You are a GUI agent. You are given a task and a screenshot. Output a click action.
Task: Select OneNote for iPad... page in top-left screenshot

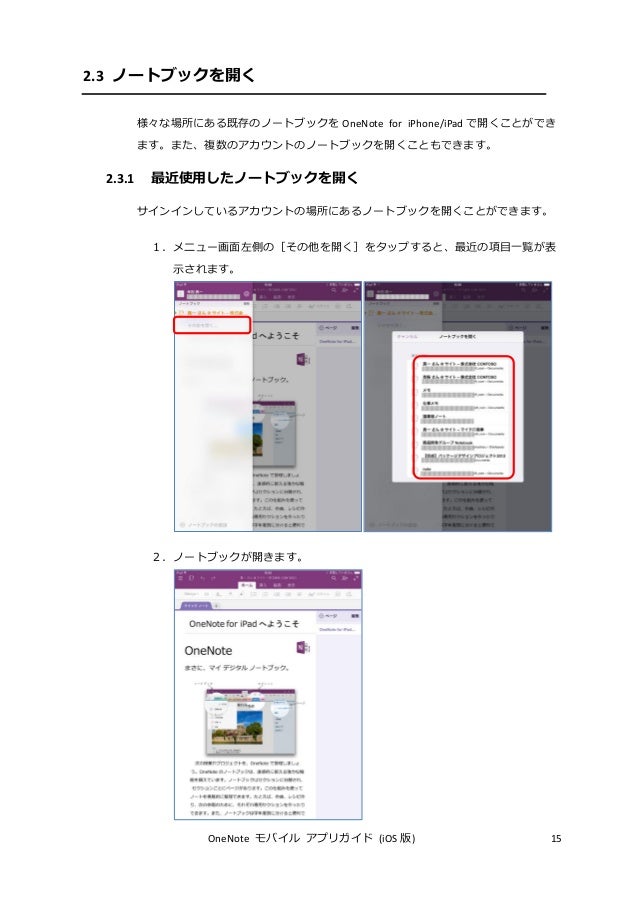[x=337, y=342]
